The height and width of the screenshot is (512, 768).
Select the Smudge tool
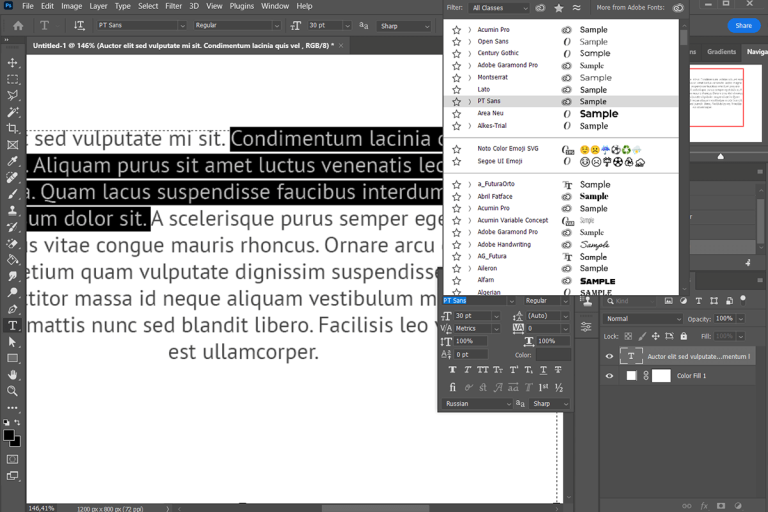click(13, 276)
